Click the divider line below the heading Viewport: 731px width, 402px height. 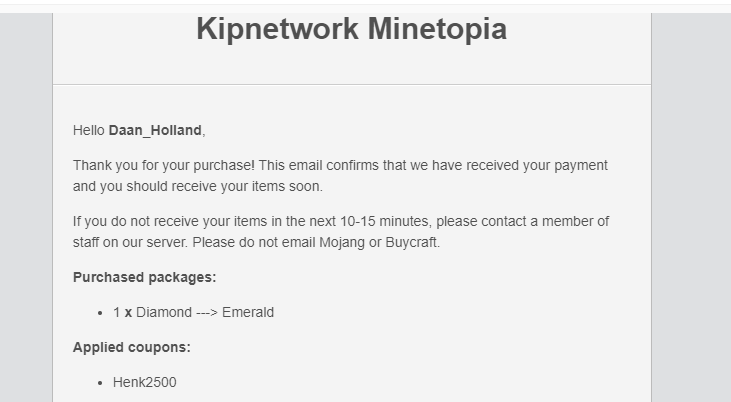click(351, 85)
